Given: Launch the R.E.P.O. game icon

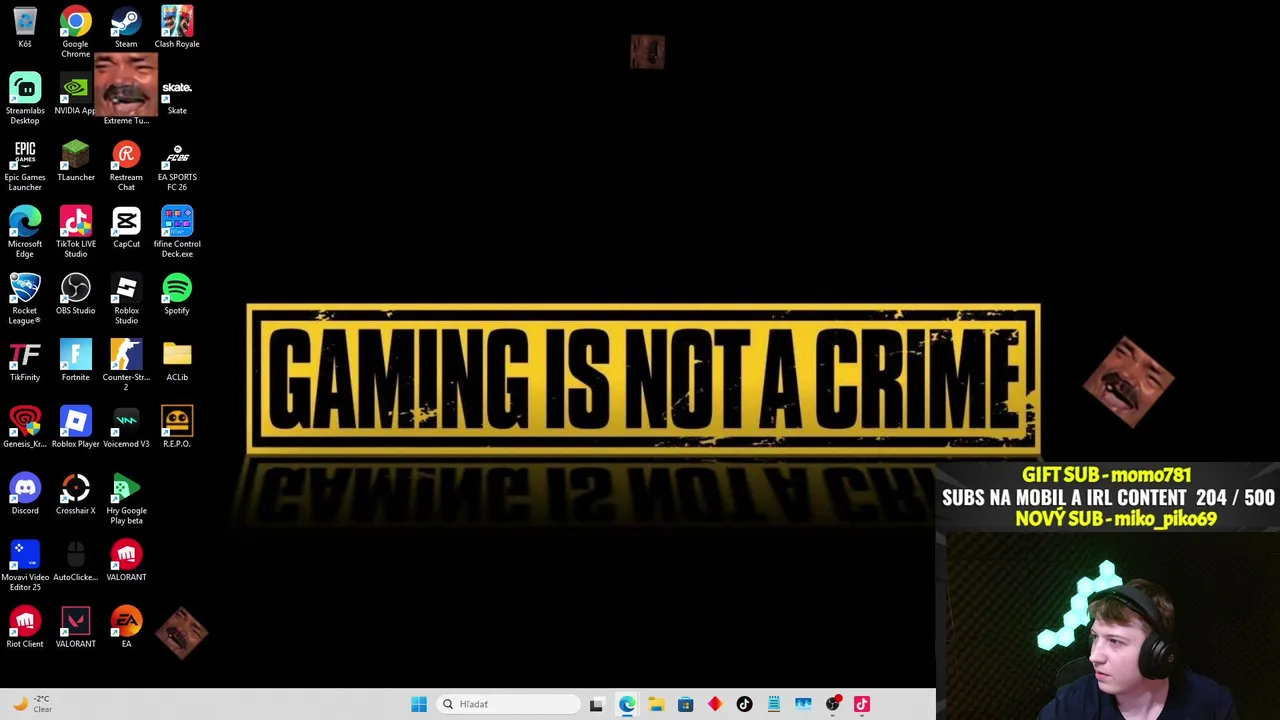Looking at the screenshot, I should click(177, 428).
